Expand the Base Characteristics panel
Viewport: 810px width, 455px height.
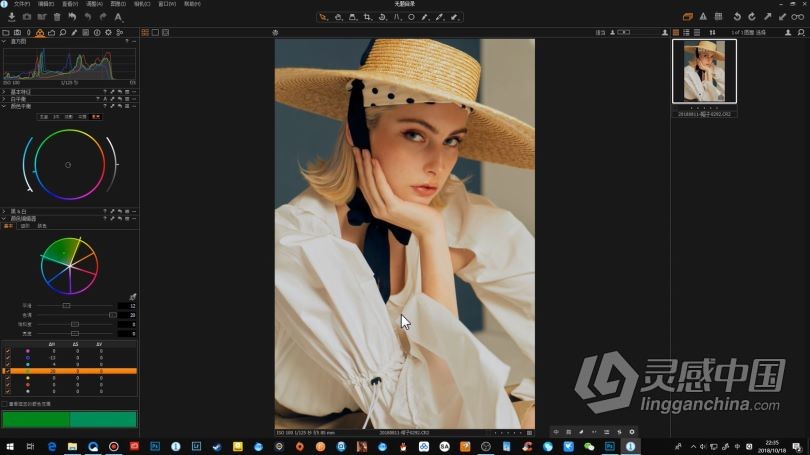pos(5,91)
